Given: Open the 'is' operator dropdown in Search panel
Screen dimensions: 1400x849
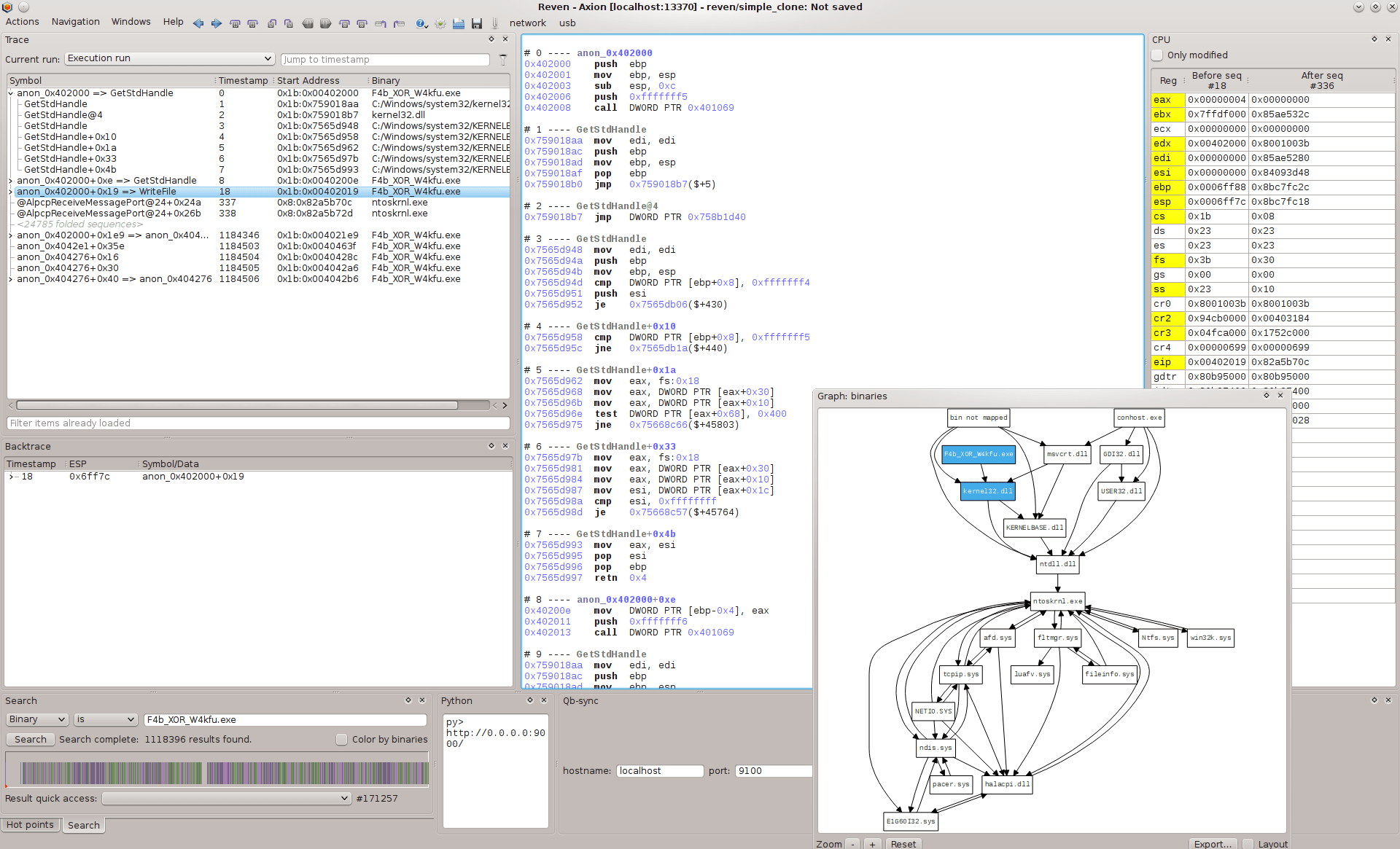Looking at the screenshot, I should click(105, 719).
